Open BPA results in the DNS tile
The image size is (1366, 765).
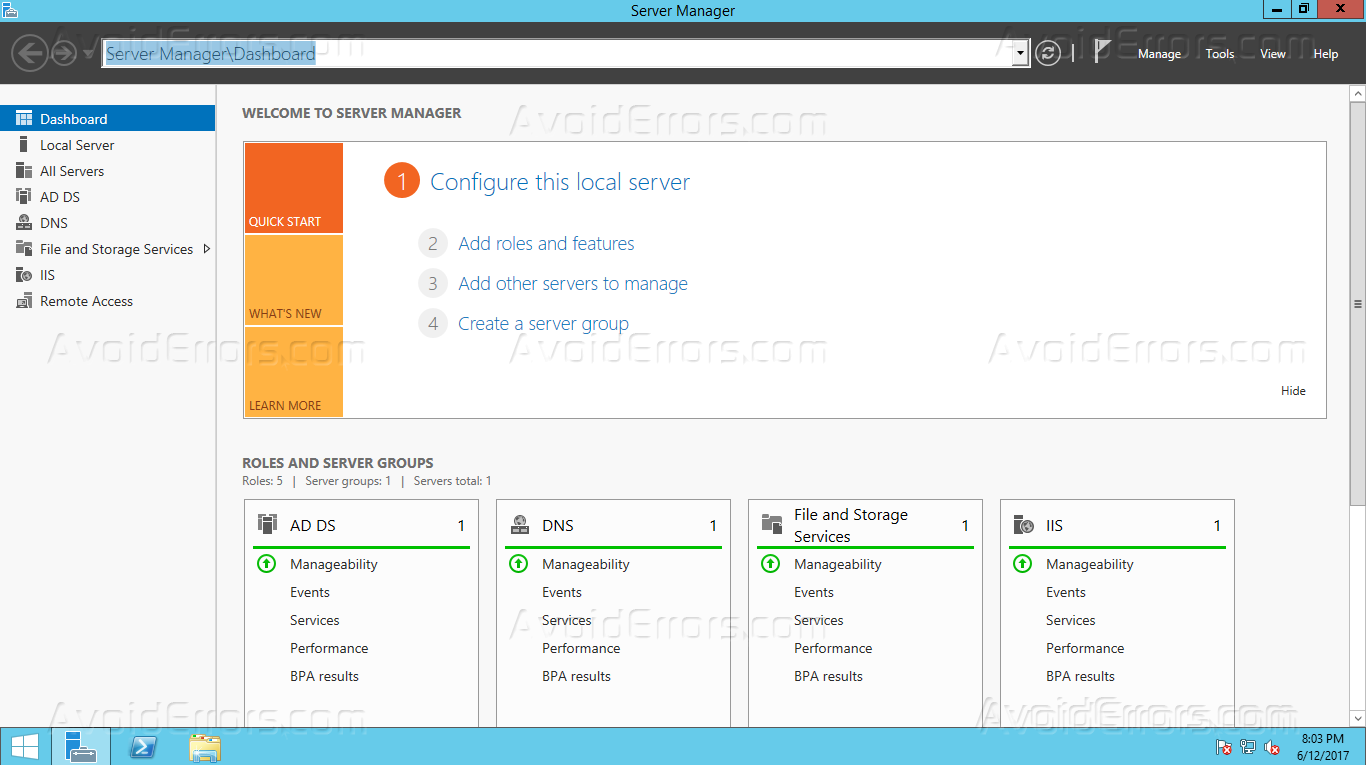[x=576, y=676]
